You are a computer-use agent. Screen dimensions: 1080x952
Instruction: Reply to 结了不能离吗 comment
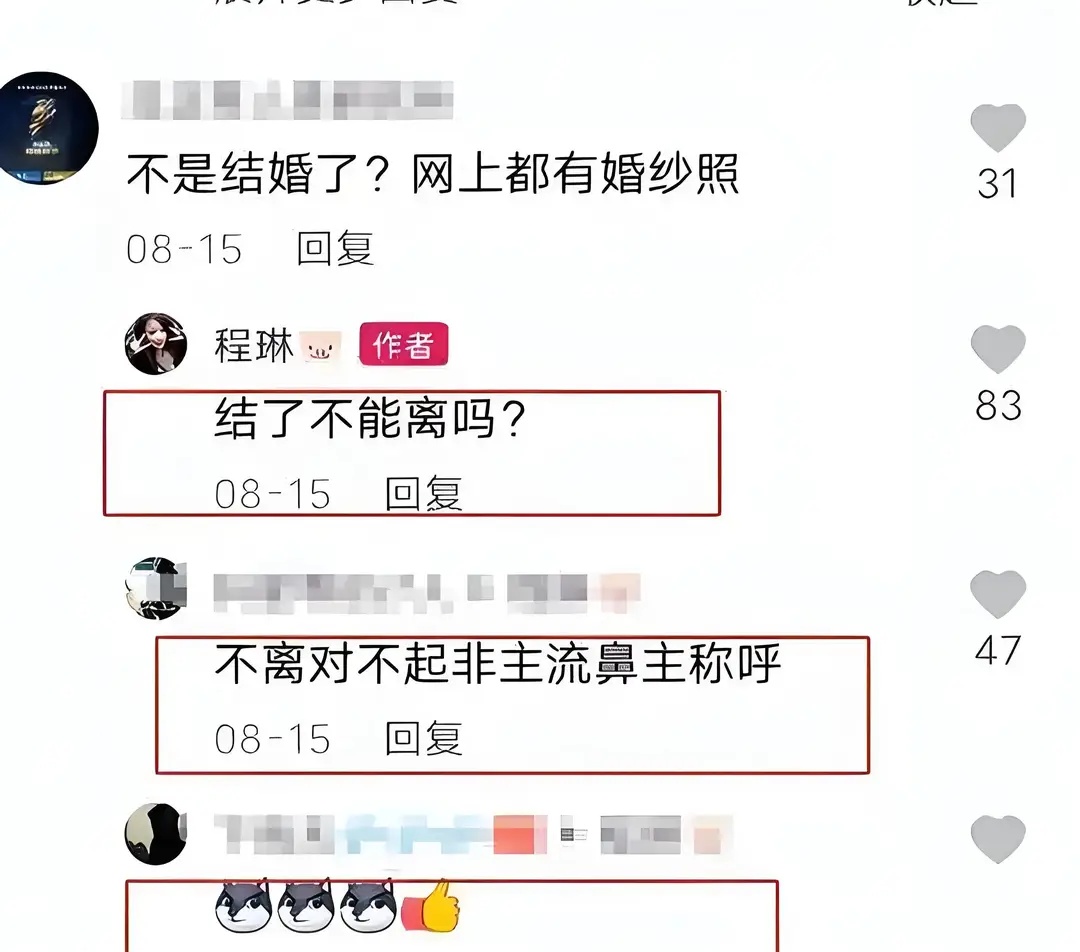tap(423, 493)
